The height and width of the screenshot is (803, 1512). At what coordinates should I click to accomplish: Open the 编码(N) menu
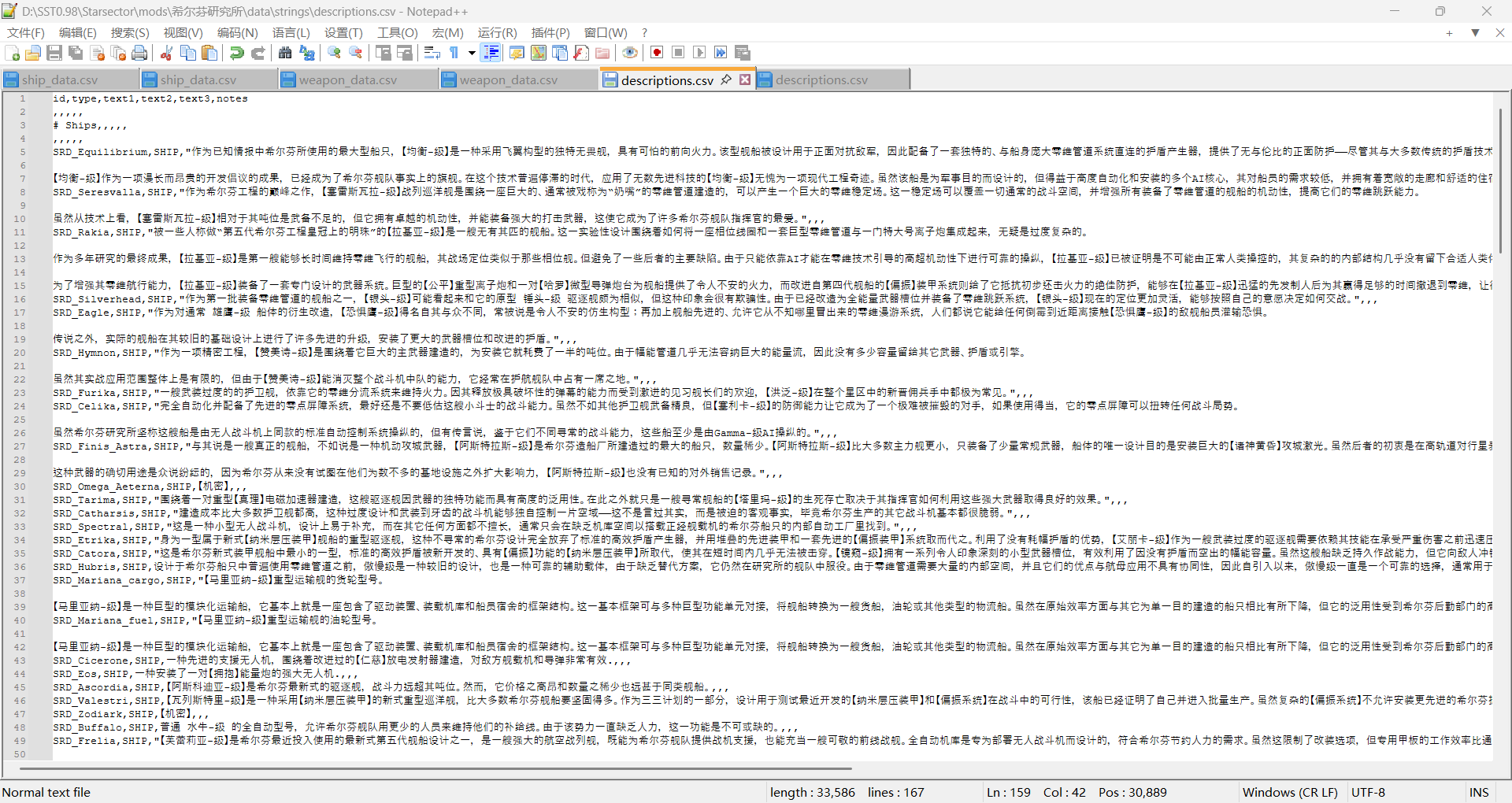[x=237, y=32]
